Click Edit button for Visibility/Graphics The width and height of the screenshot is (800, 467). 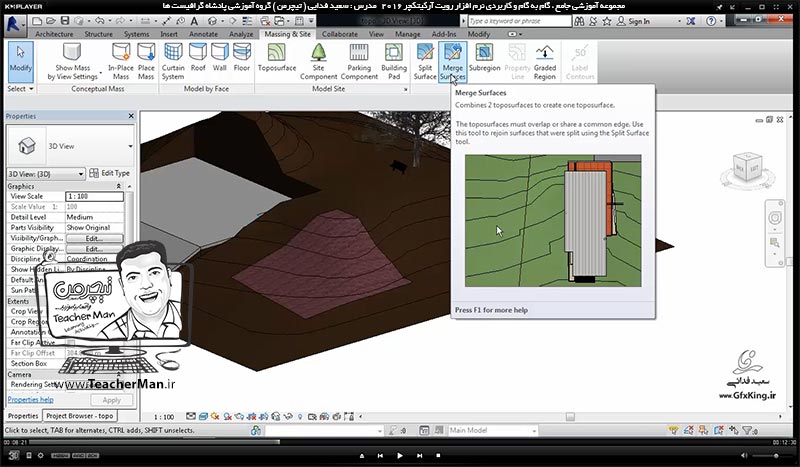tap(94, 238)
